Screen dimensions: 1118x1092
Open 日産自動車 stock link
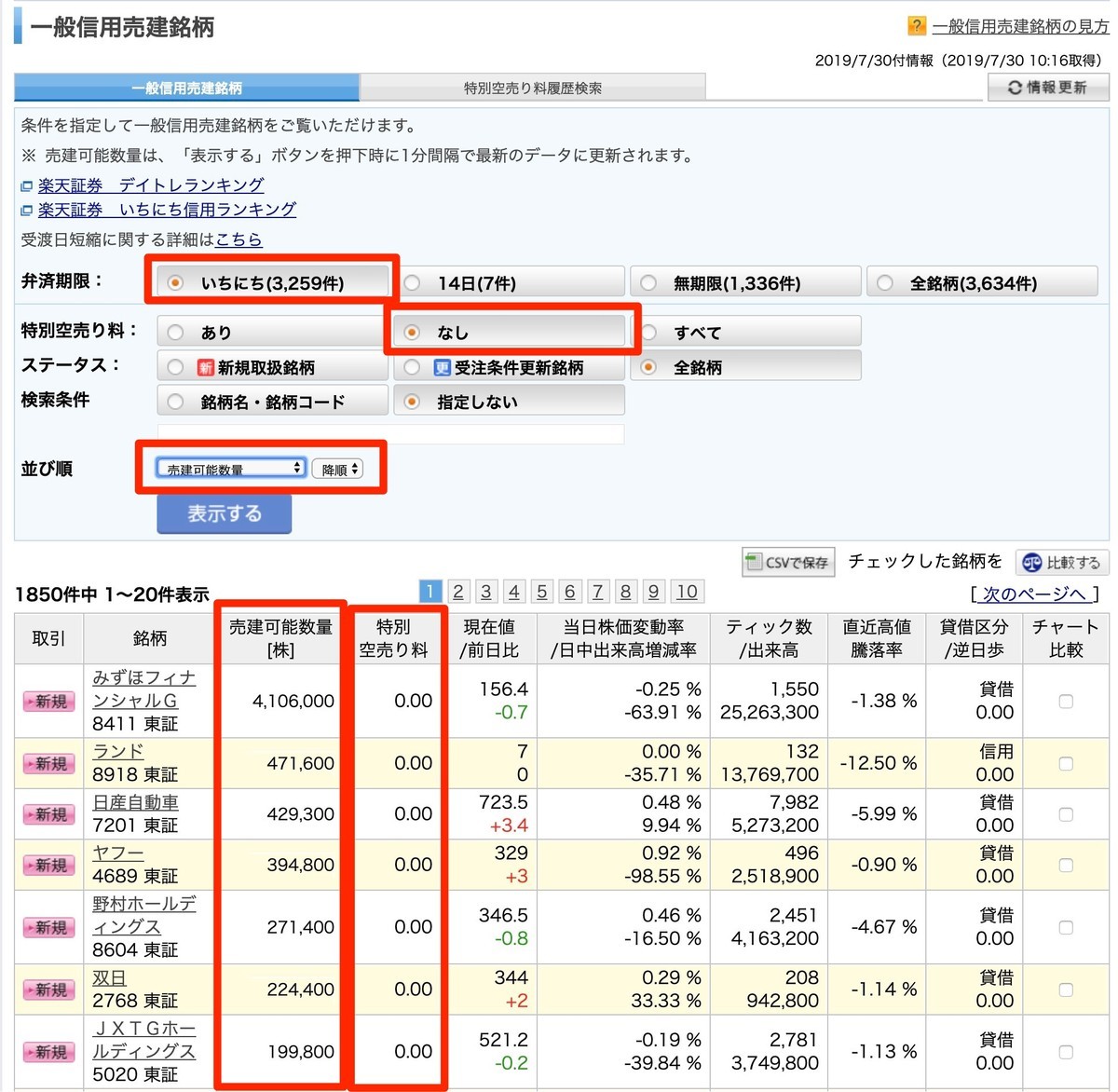click(x=135, y=802)
